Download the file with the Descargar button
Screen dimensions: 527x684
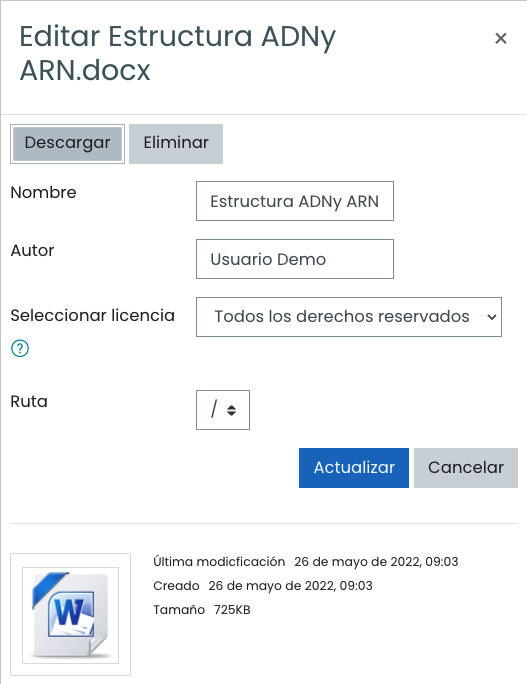point(68,144)
